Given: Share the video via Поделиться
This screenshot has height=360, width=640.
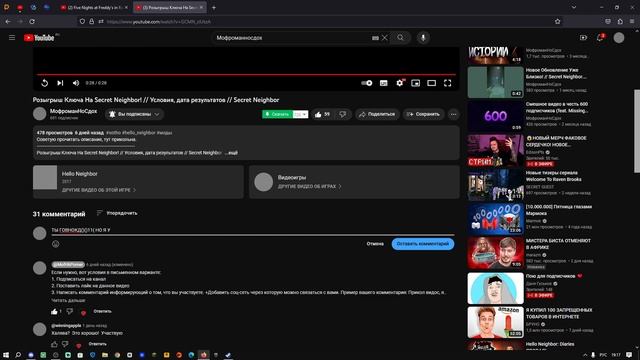Looking at the screenshot, I should (377, 114).
